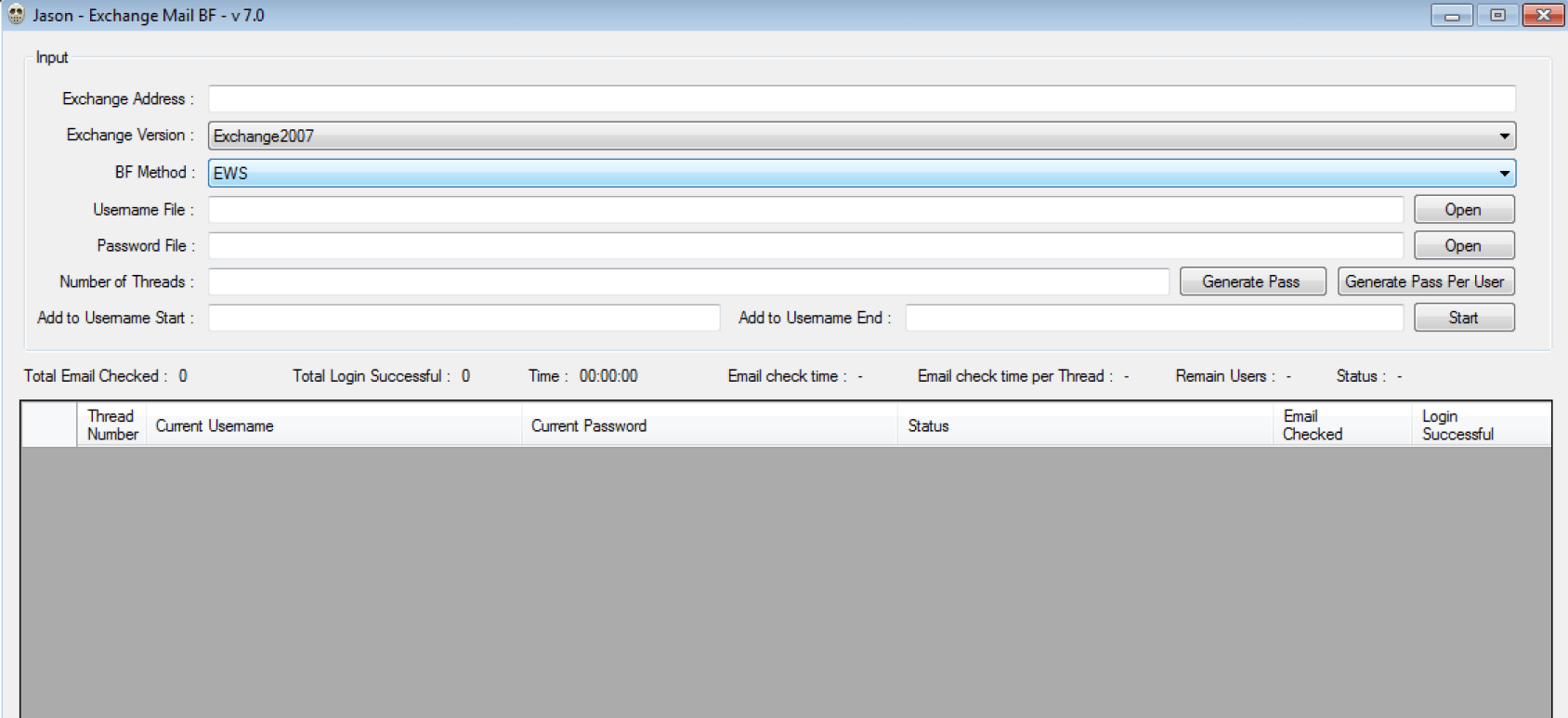
Task: Select the Current Password column header
Action: (709, 425)
